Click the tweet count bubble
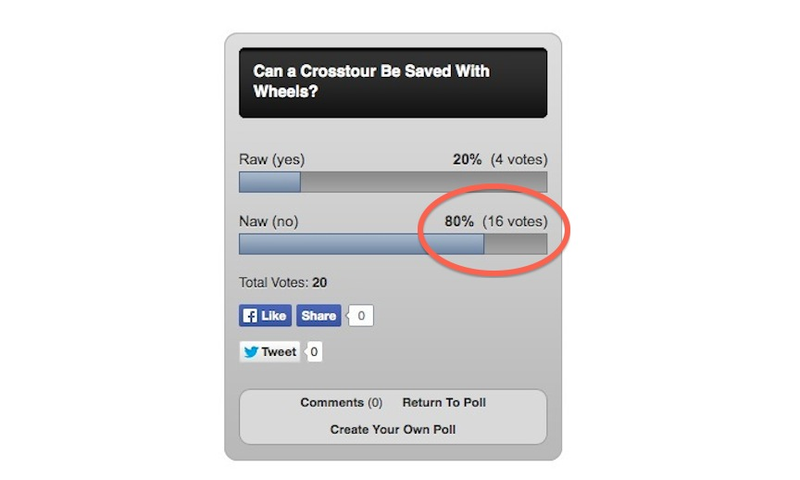The width and height of the screenshot is (800, 480). pyautogui.click(x=314, y=352)
